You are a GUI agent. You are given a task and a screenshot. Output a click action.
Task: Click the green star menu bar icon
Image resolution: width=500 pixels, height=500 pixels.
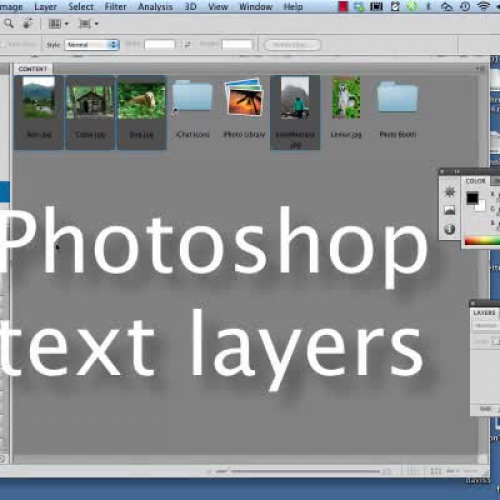pos(412,6)
